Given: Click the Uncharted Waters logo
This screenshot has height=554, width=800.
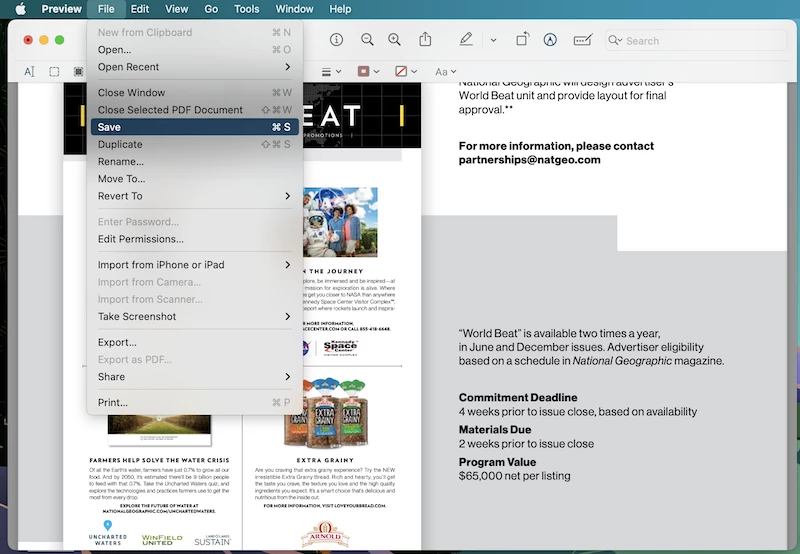Looking at the screenshot, I should [x=108, y=533].
